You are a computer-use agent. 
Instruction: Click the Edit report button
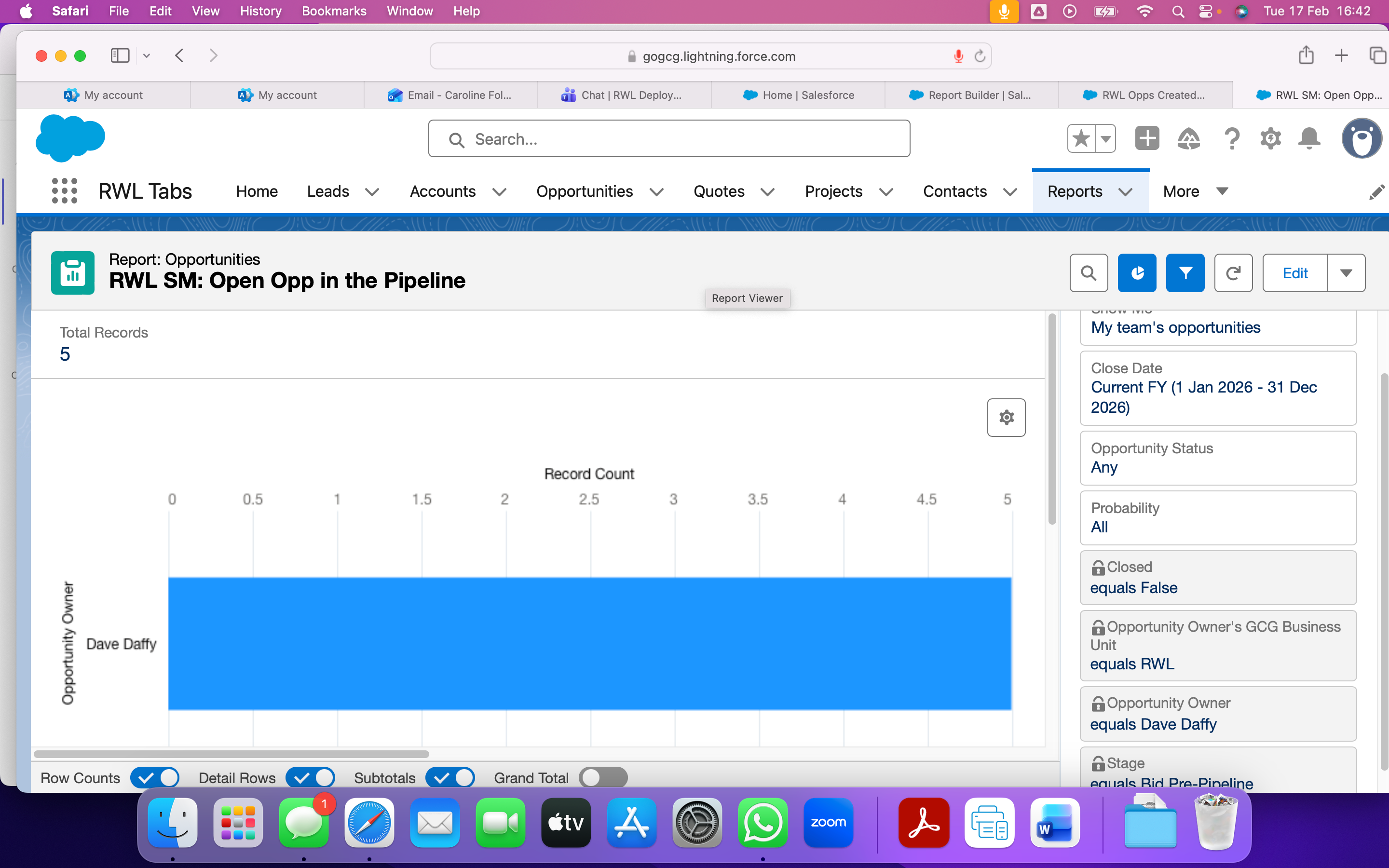pyautogui.click(x=1295, y=273)
